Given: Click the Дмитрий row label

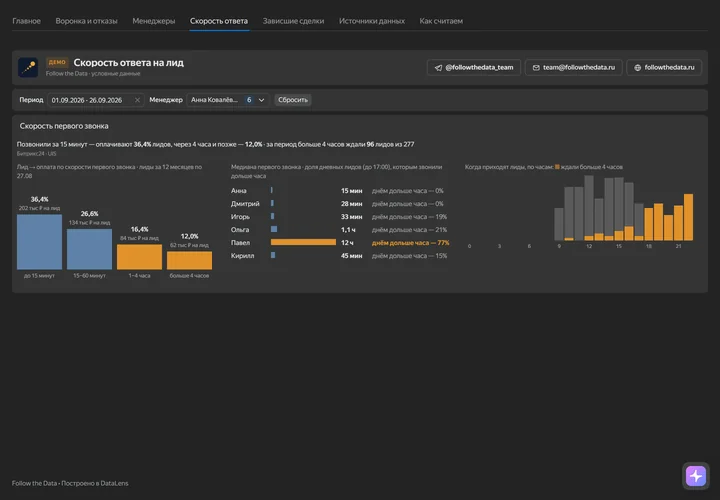Looking at the screenshot, I should [x=245, y=203].
